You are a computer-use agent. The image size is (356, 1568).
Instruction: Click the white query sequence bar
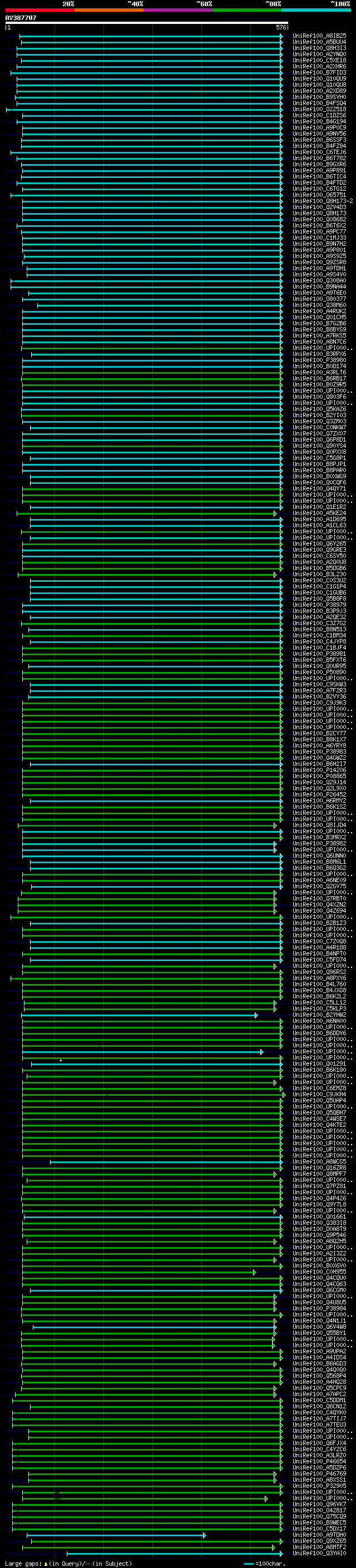tap(146, 23)
